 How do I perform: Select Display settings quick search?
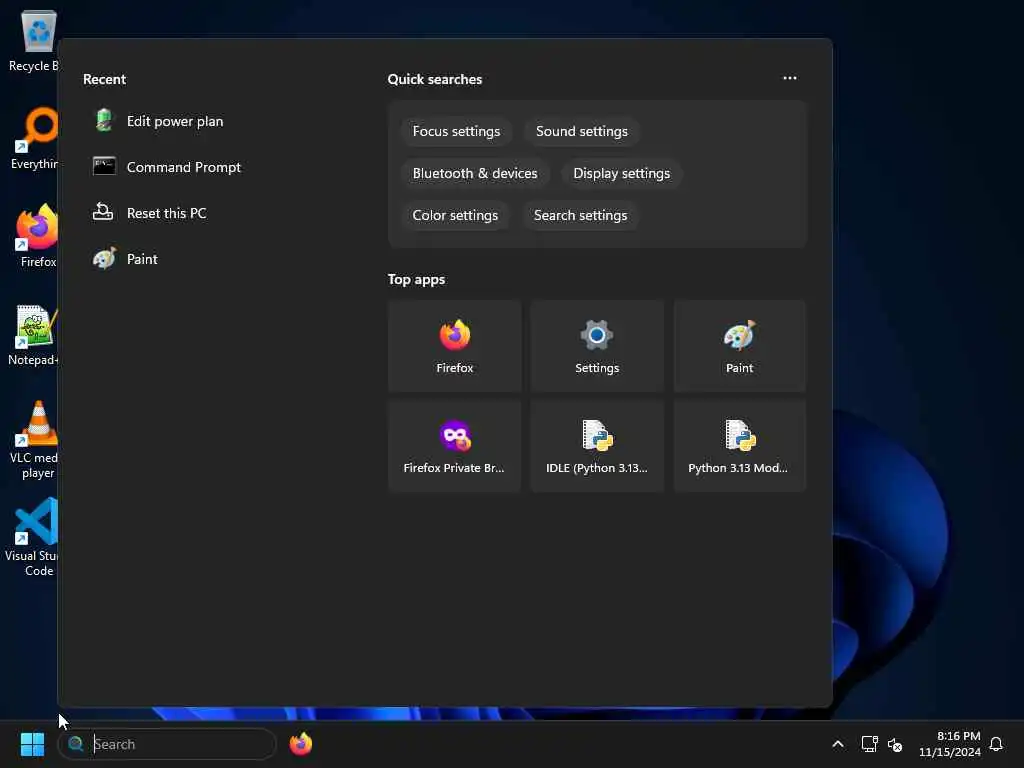tap(622, 173)
